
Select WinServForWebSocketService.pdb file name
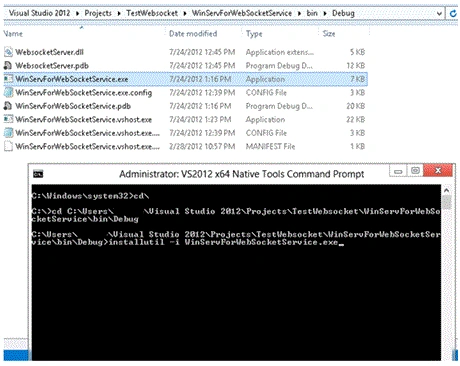point(73,106)
